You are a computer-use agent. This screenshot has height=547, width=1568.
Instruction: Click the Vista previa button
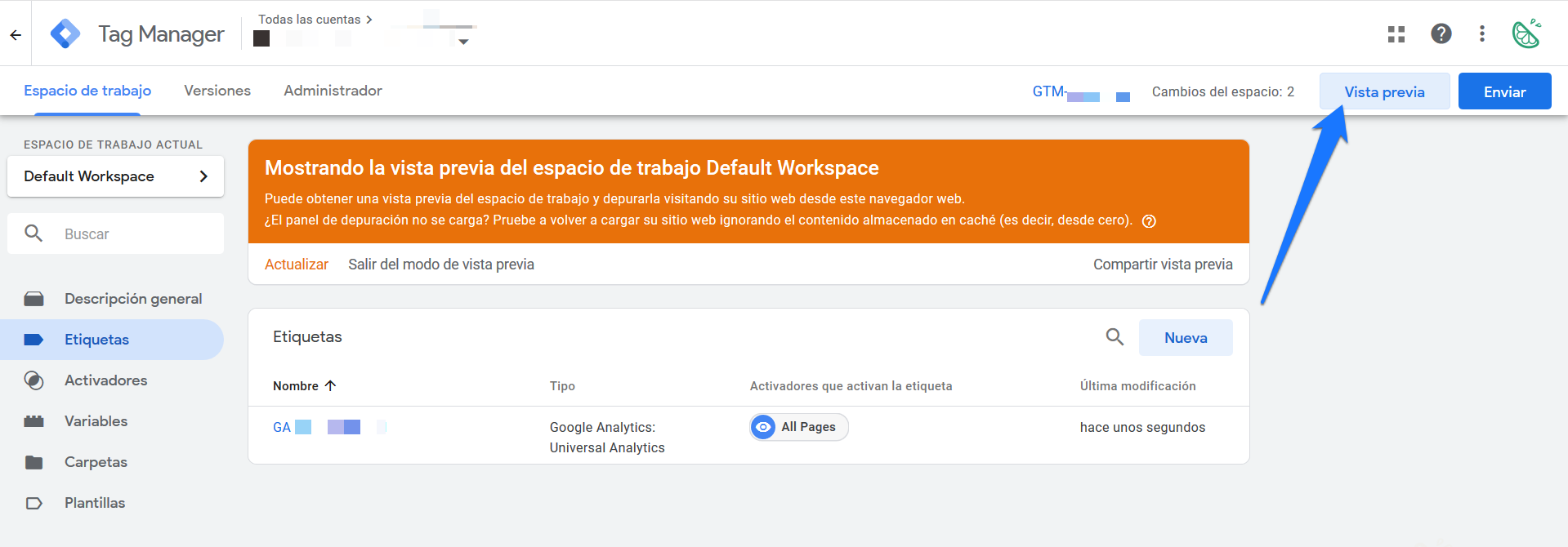(x=1384, y=91)
